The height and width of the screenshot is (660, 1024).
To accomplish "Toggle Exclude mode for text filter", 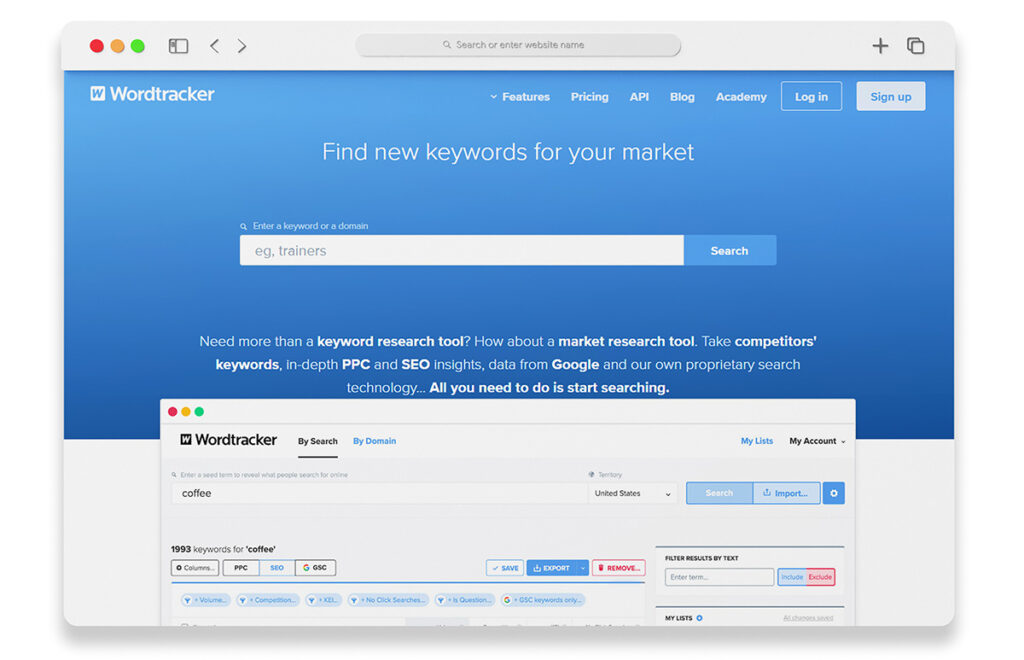I will (x=820, y=577).
